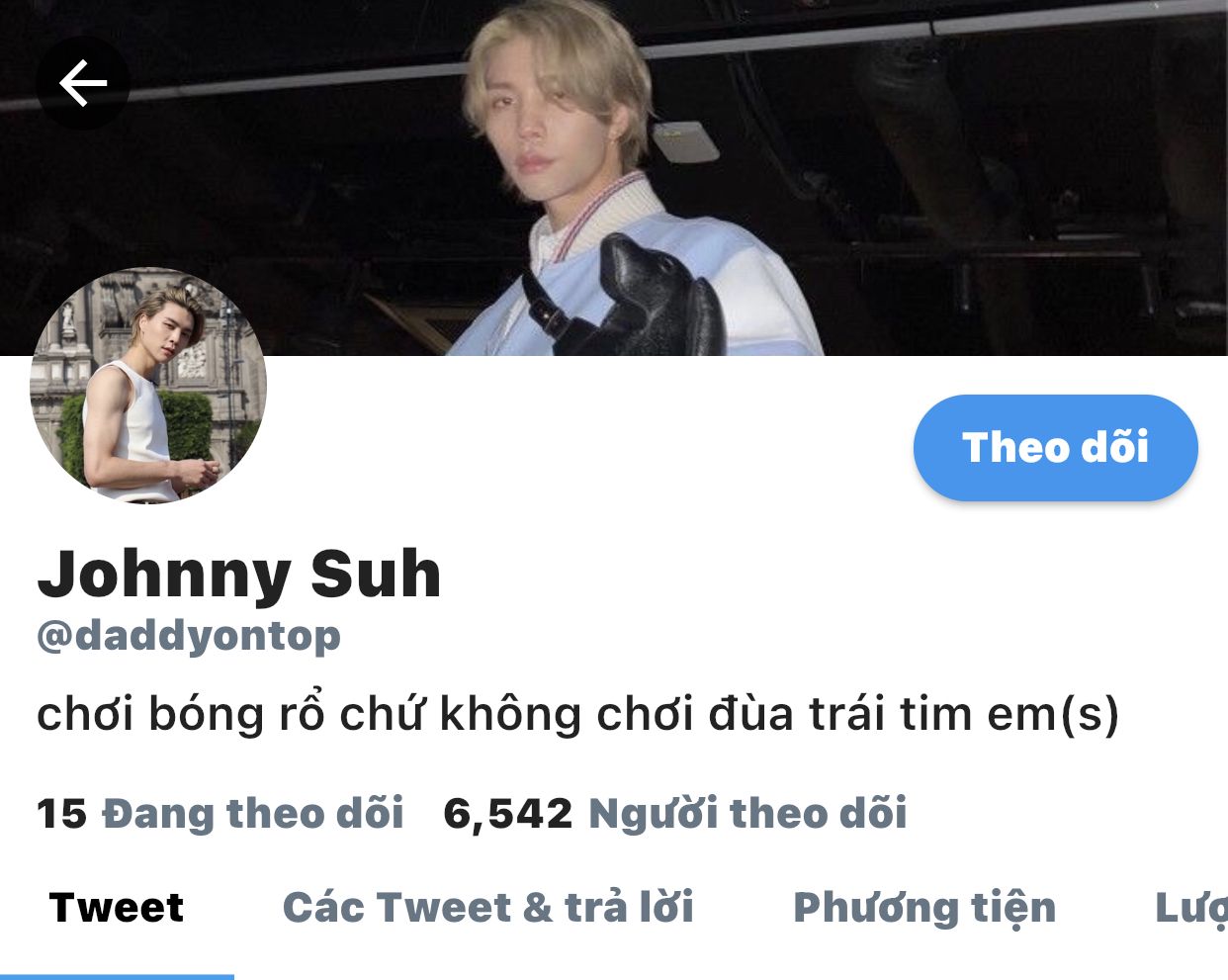The height and width of the screenshot is (980, 1228).
Task: Open the Đang theo dõi following list
Action: [x=253, y=813]
